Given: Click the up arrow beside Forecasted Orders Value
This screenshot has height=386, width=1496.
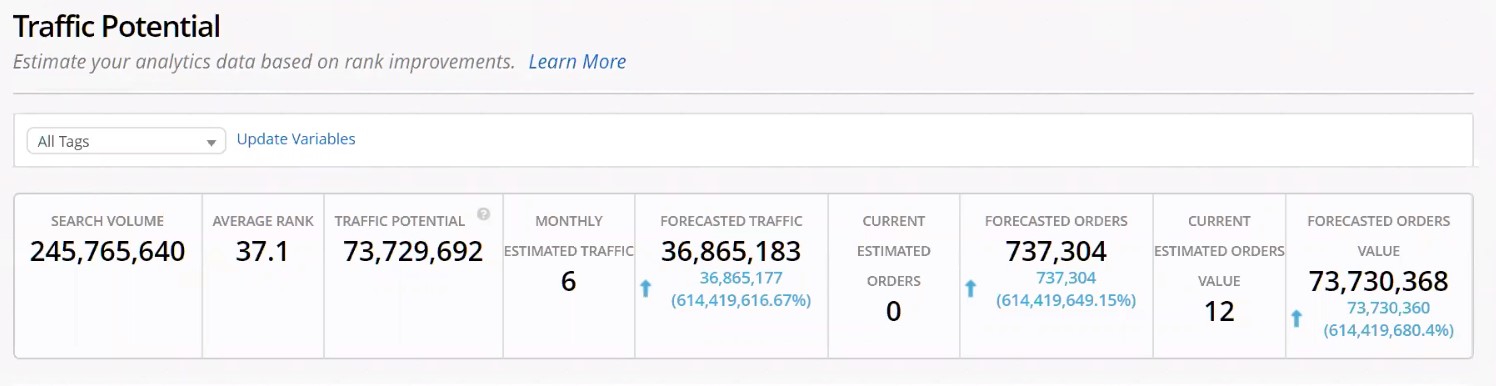Looking at the screenshot, I should pos(1297,319).
